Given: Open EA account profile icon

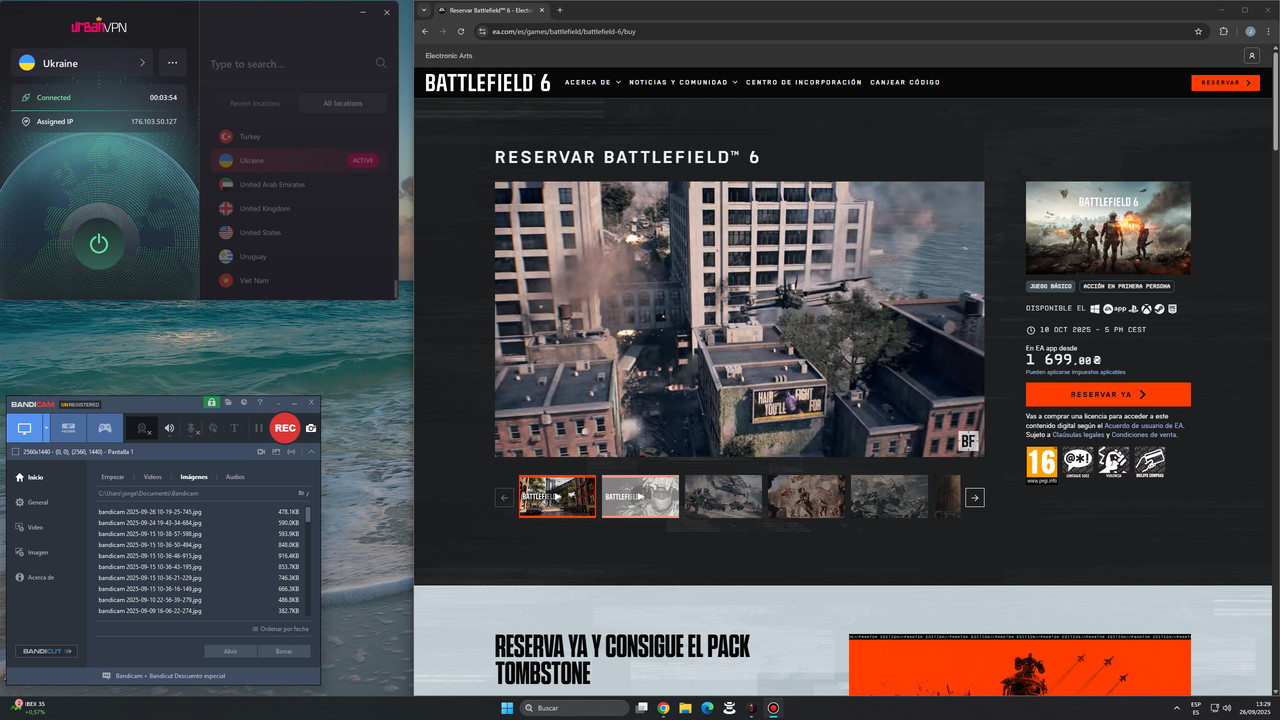Looking at the screenshot, I should 1251,56.
